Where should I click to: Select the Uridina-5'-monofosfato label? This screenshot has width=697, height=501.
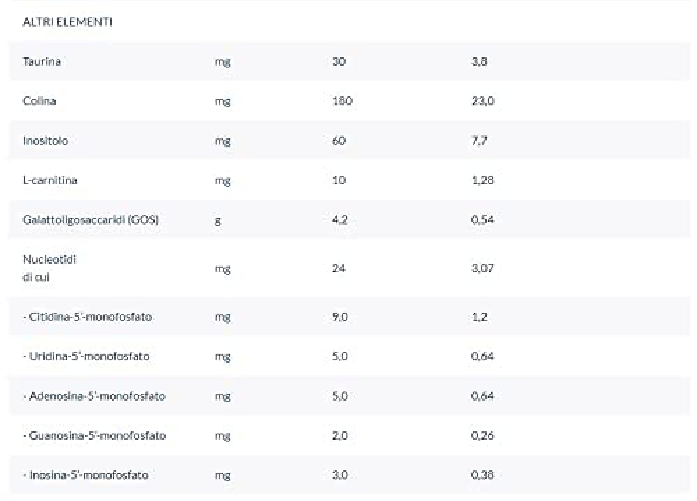click(x=89, y=356)
